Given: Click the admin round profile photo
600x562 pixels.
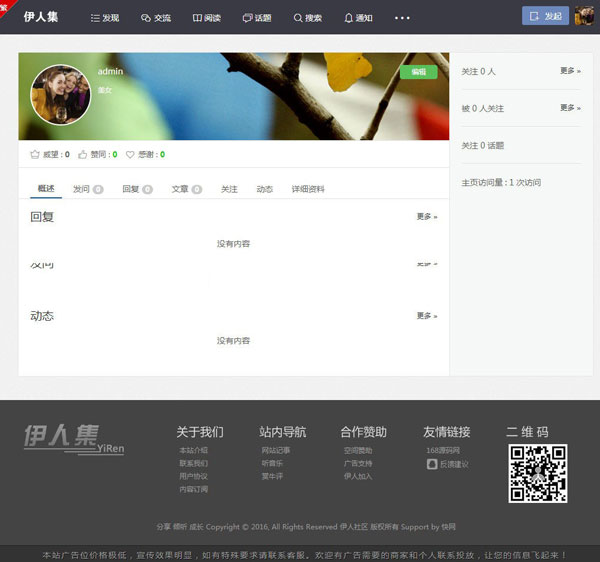Looking at the screenshot, I should [60, 95].
